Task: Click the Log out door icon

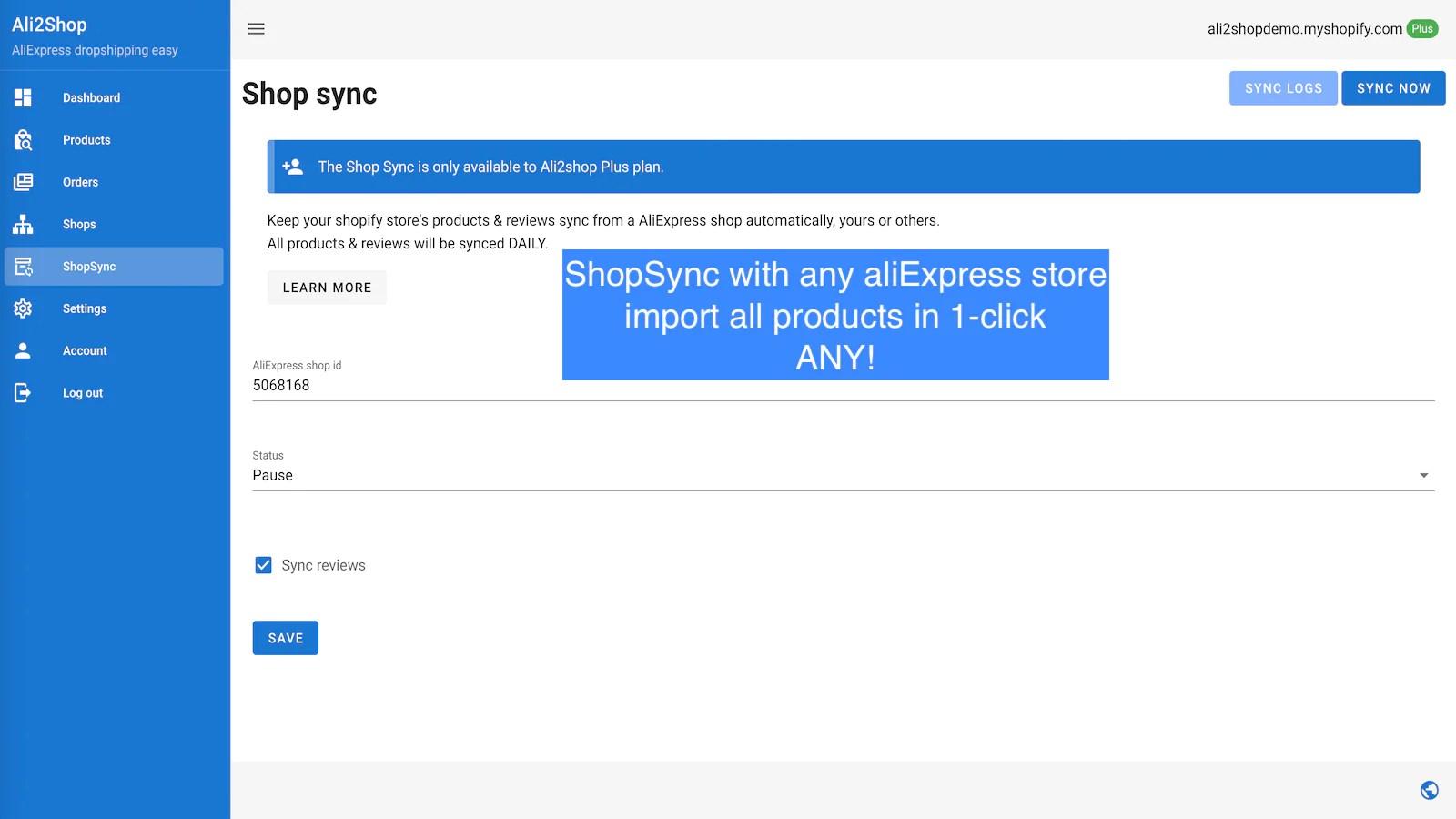Action: (x=23, y=393)
